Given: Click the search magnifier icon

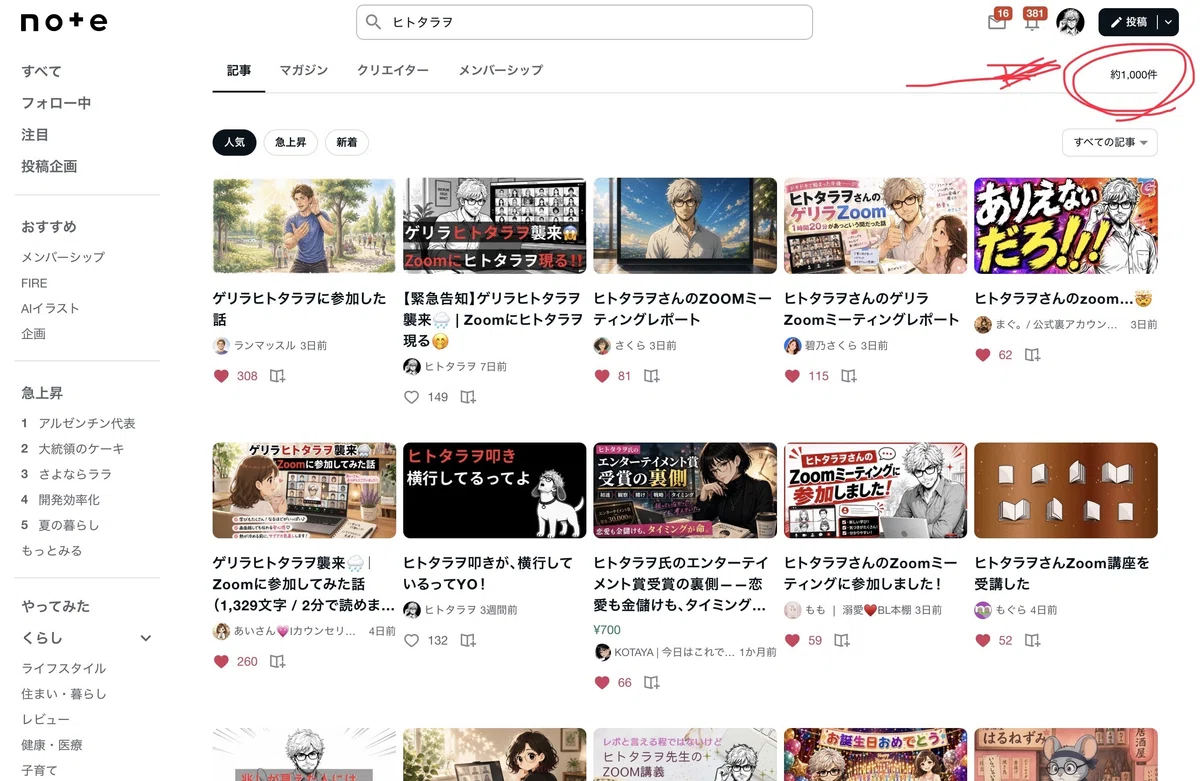Looking at the screenshot, I should [374, 22].
